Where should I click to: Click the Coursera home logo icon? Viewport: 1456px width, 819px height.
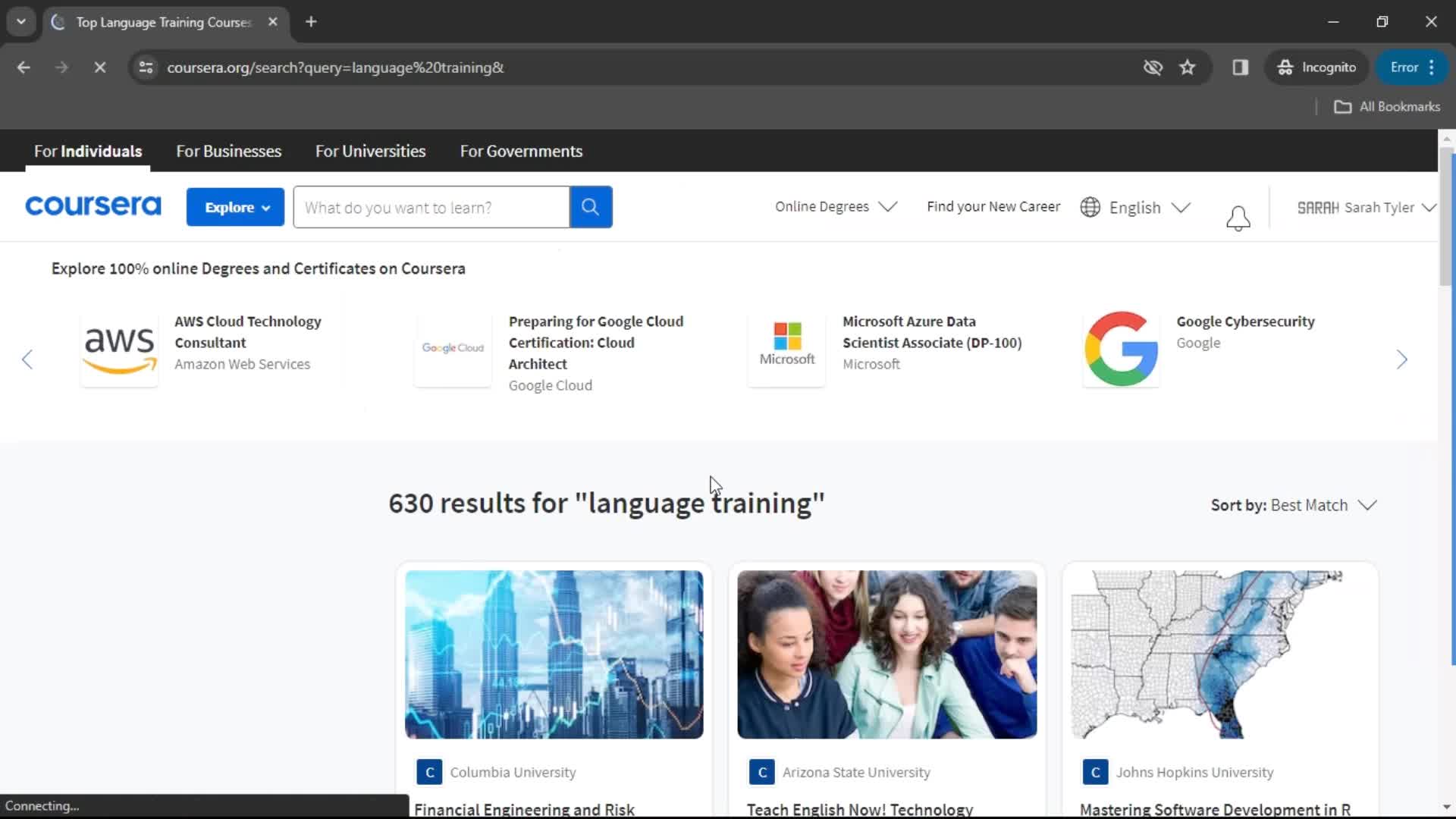92,207
